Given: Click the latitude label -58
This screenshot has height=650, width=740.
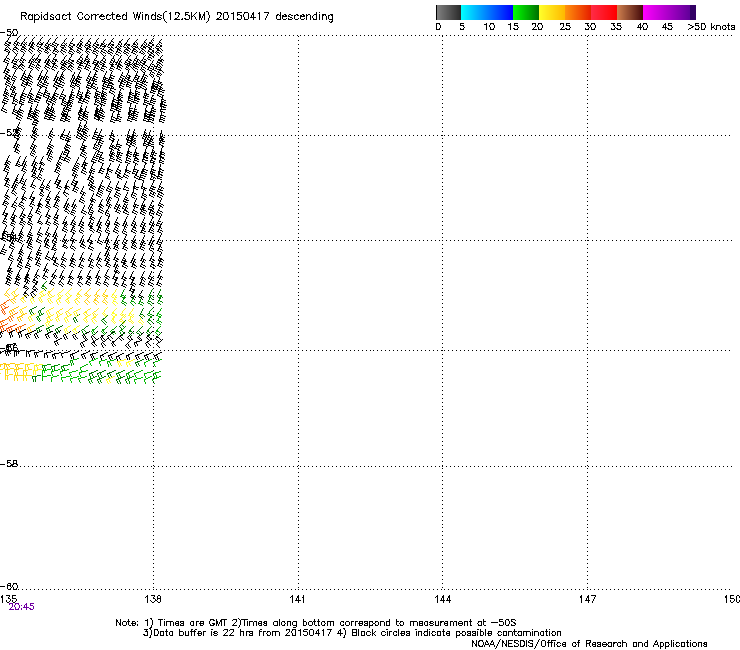Looking at the screenshot, I should [9, 464].
